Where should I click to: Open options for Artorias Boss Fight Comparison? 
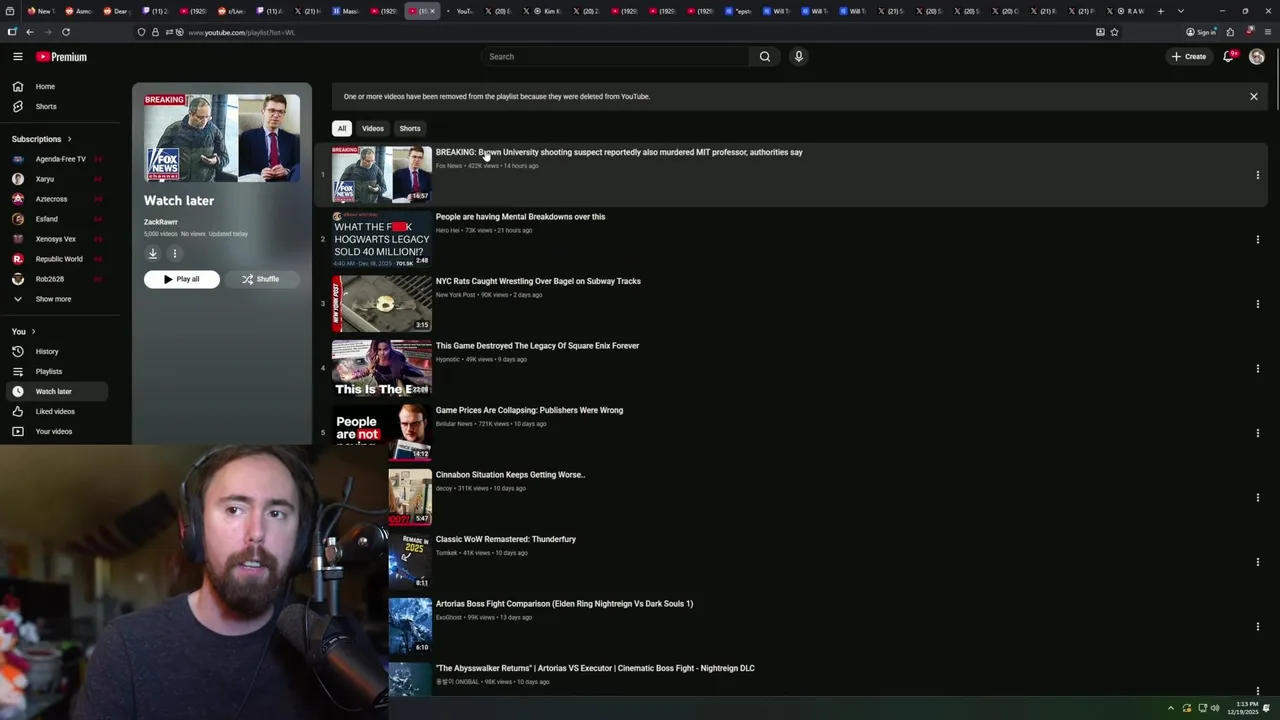(x=1257, y=627)
